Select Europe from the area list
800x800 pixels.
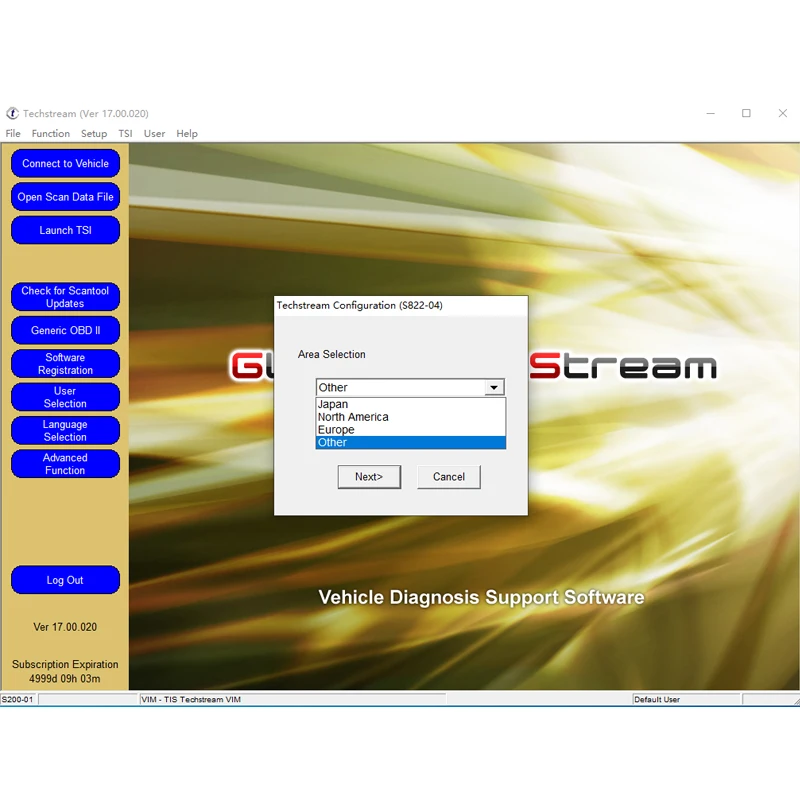pyautogui.click(x=411, y=430)
